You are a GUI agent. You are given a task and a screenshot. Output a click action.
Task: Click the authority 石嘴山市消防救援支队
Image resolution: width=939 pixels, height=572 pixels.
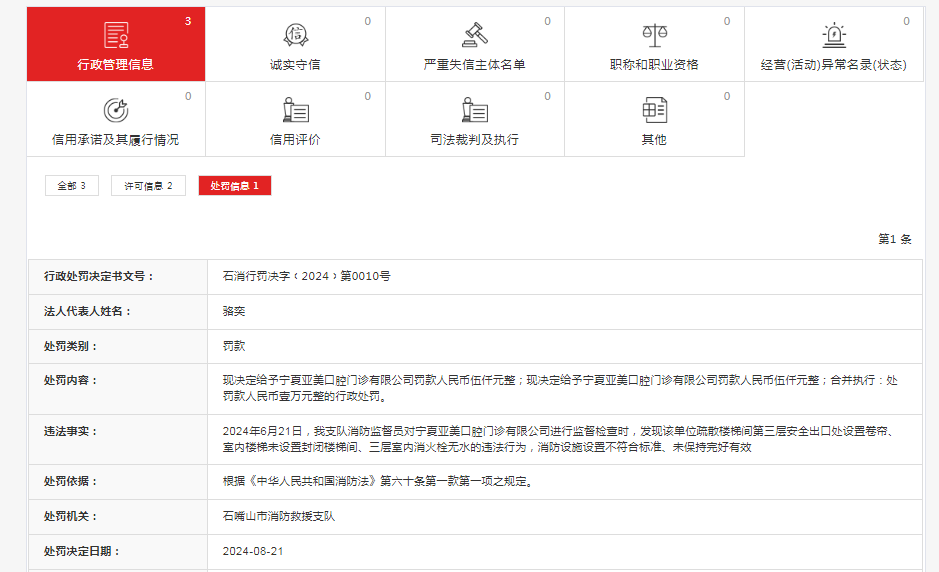point(279,516)
